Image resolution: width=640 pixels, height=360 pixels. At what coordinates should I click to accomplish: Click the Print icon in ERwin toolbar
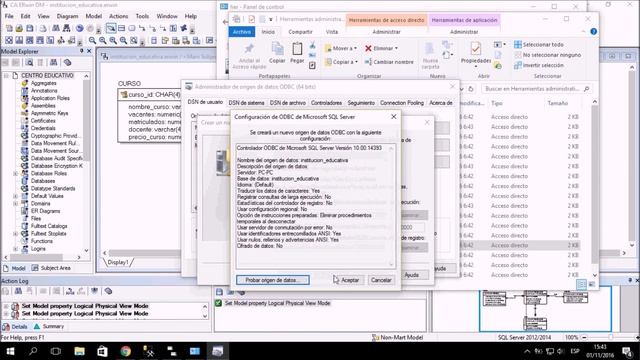pos(43,29)
